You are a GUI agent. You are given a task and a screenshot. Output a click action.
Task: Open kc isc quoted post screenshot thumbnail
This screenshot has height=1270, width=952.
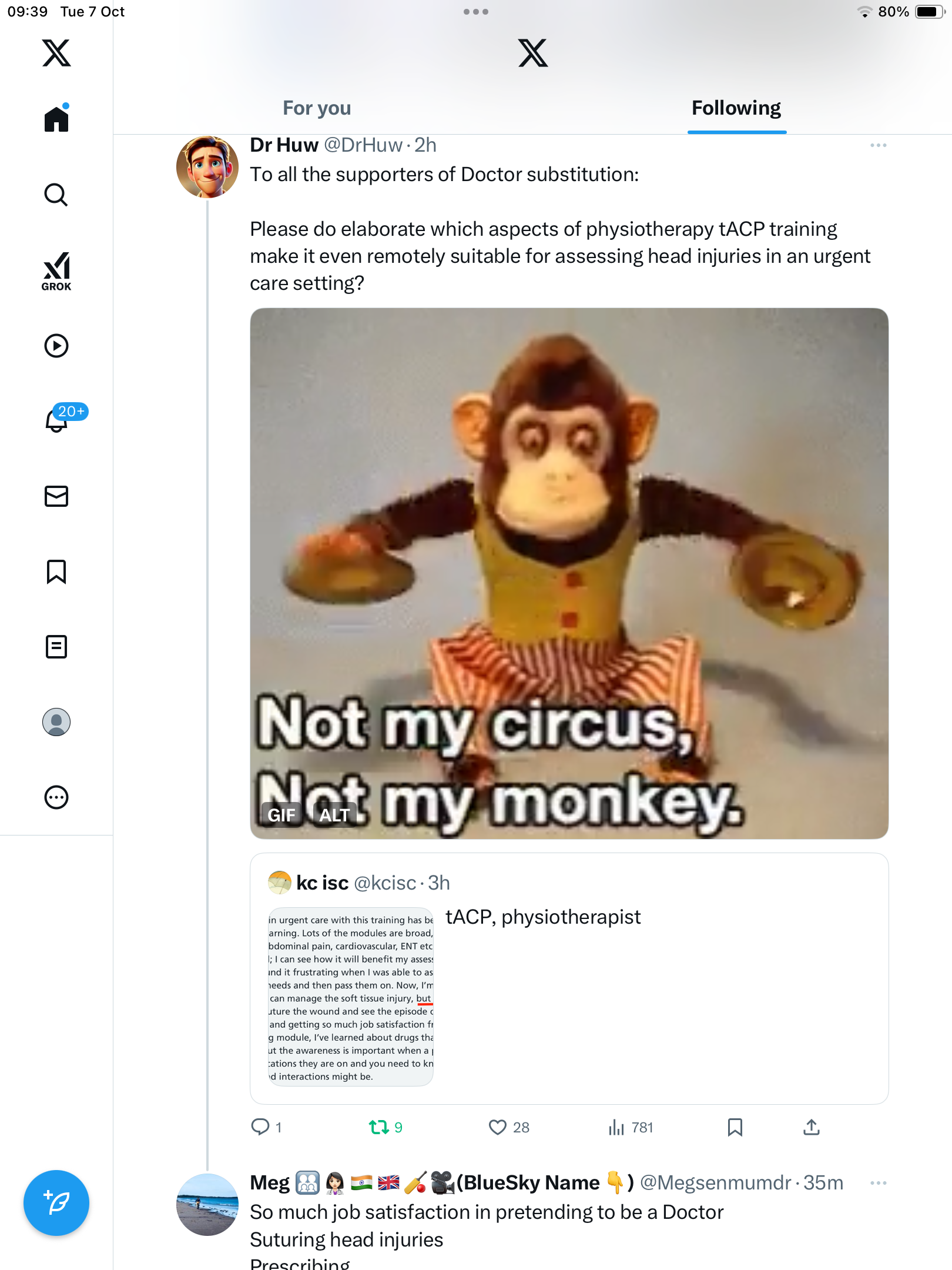(x=351, y=997)
